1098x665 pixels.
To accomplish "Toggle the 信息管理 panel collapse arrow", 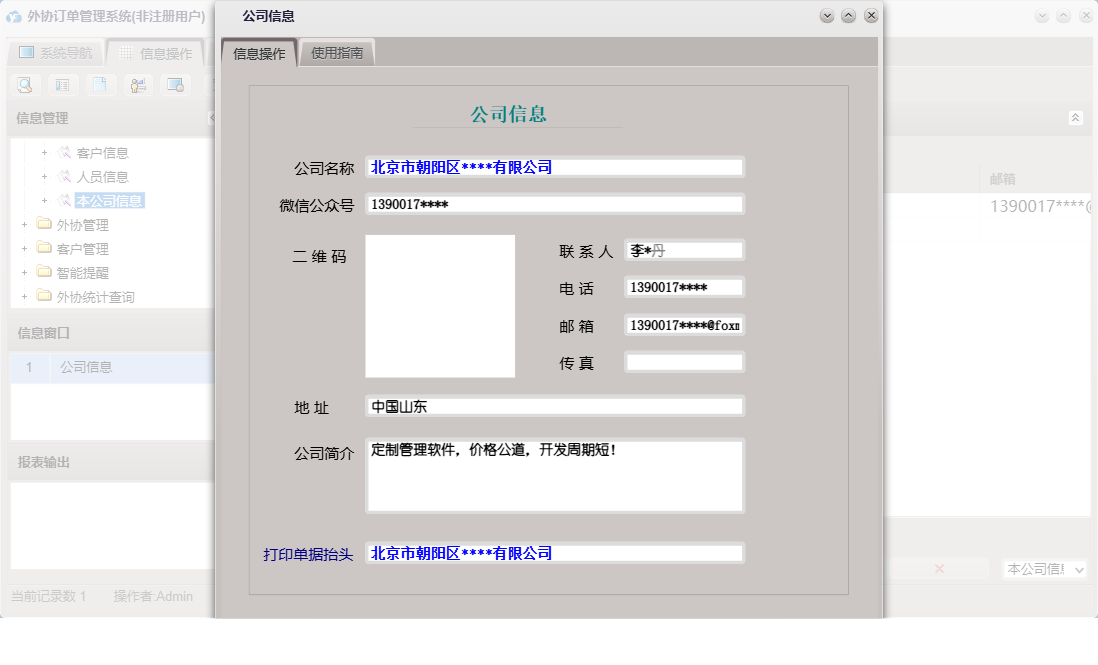I will (x=210, y=117).
